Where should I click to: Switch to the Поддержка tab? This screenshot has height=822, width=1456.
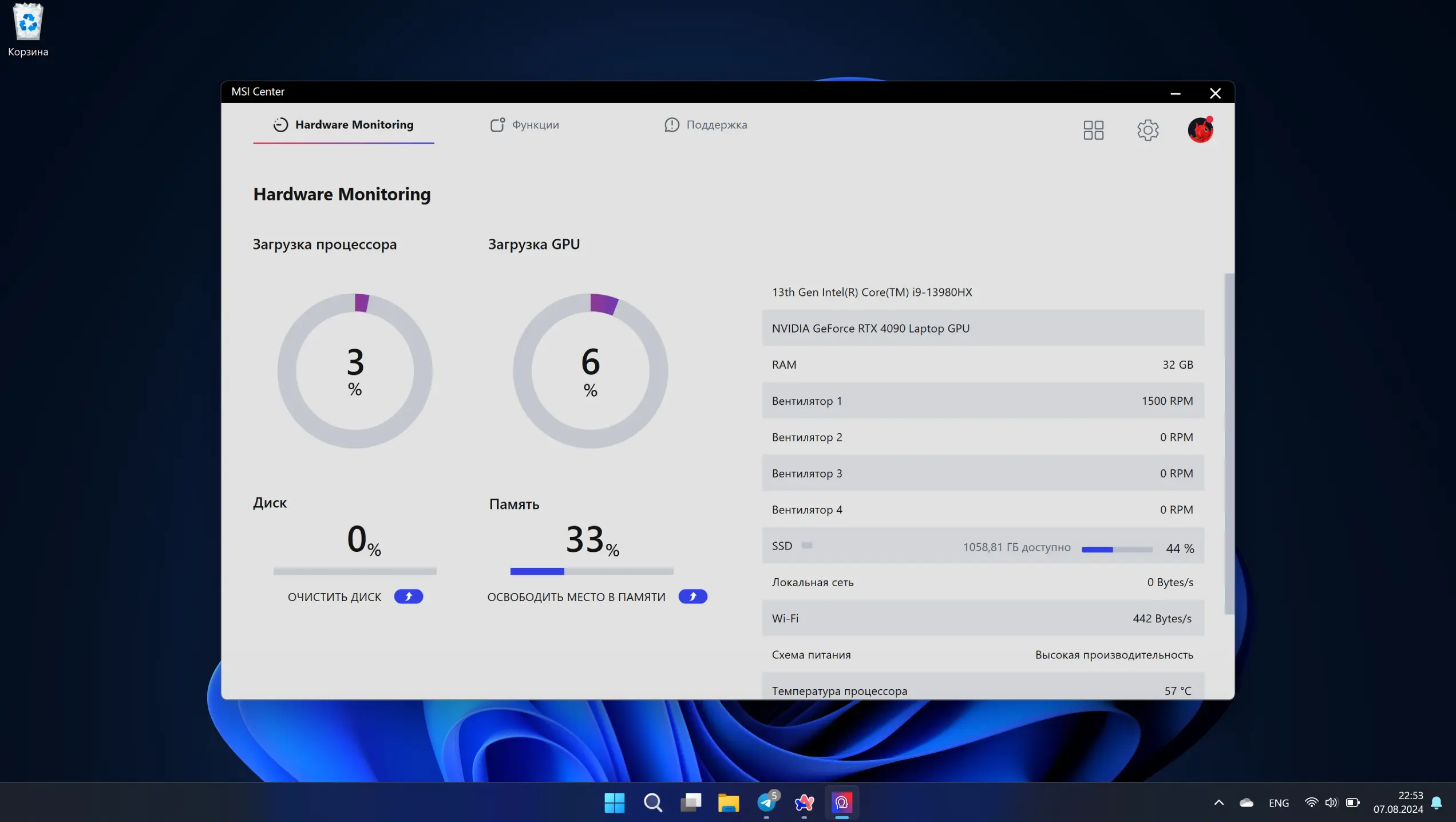point(706,125)
